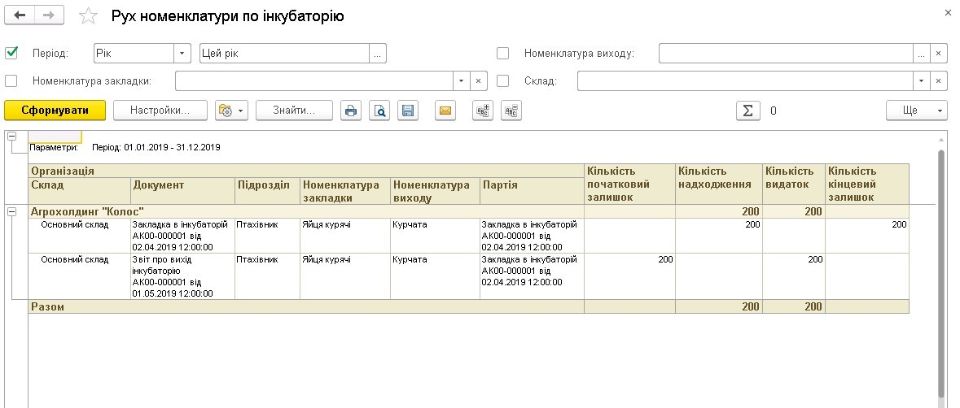Collapse the Агрохолдинг "Колос" group row
Viewport: 960px width, 408px height.
12,211
